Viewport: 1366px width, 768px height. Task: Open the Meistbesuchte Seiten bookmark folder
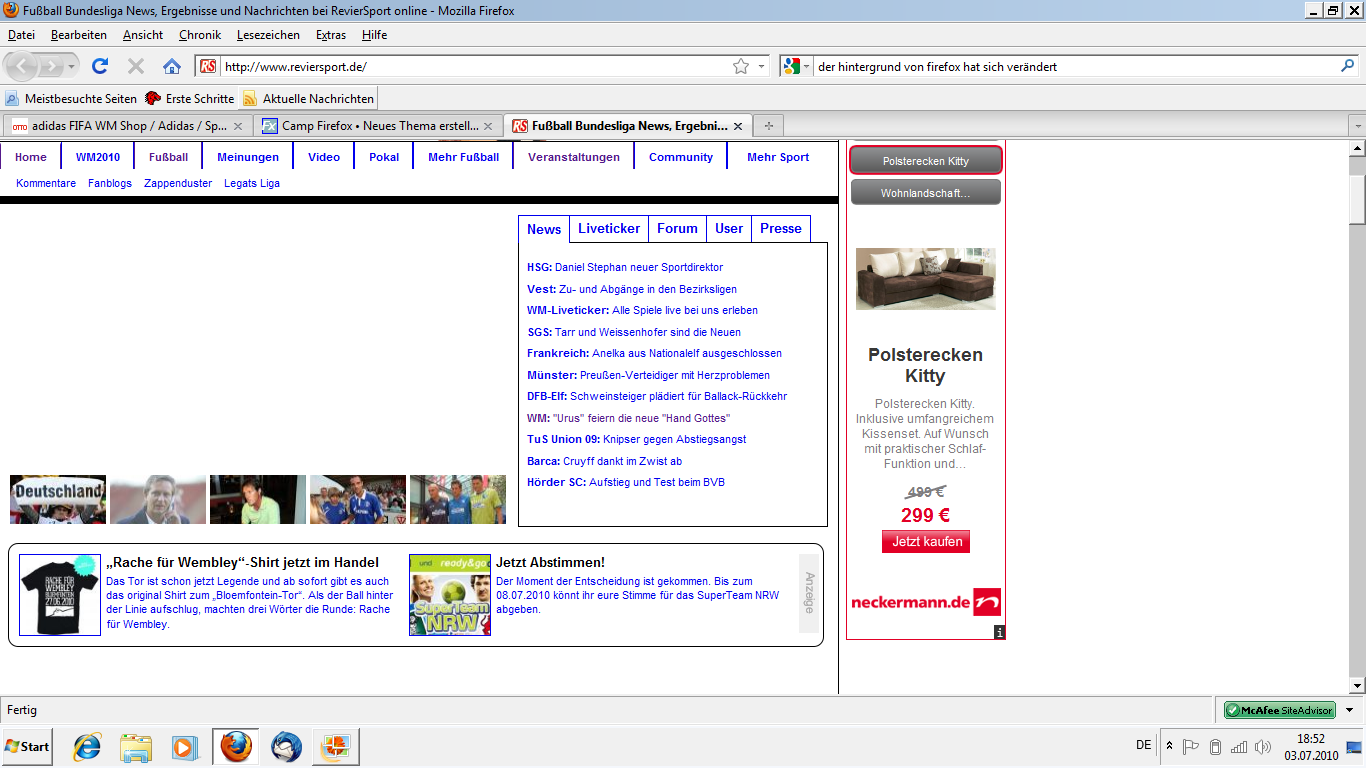point(71,99)
